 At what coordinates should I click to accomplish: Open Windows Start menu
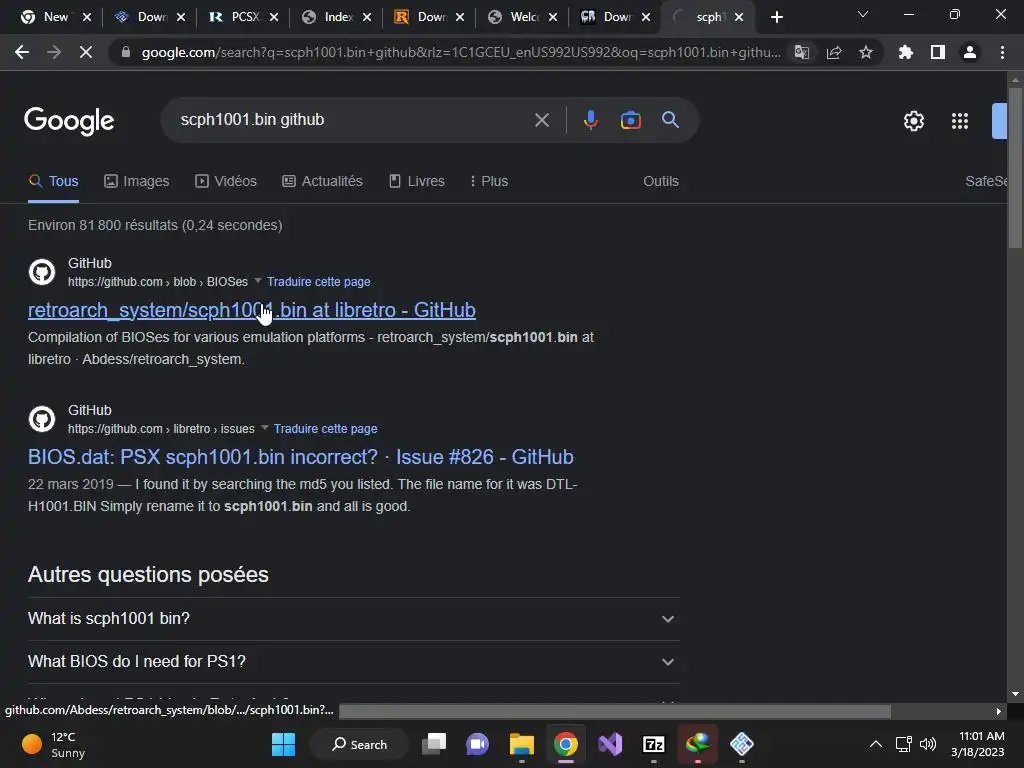[283, 744]
